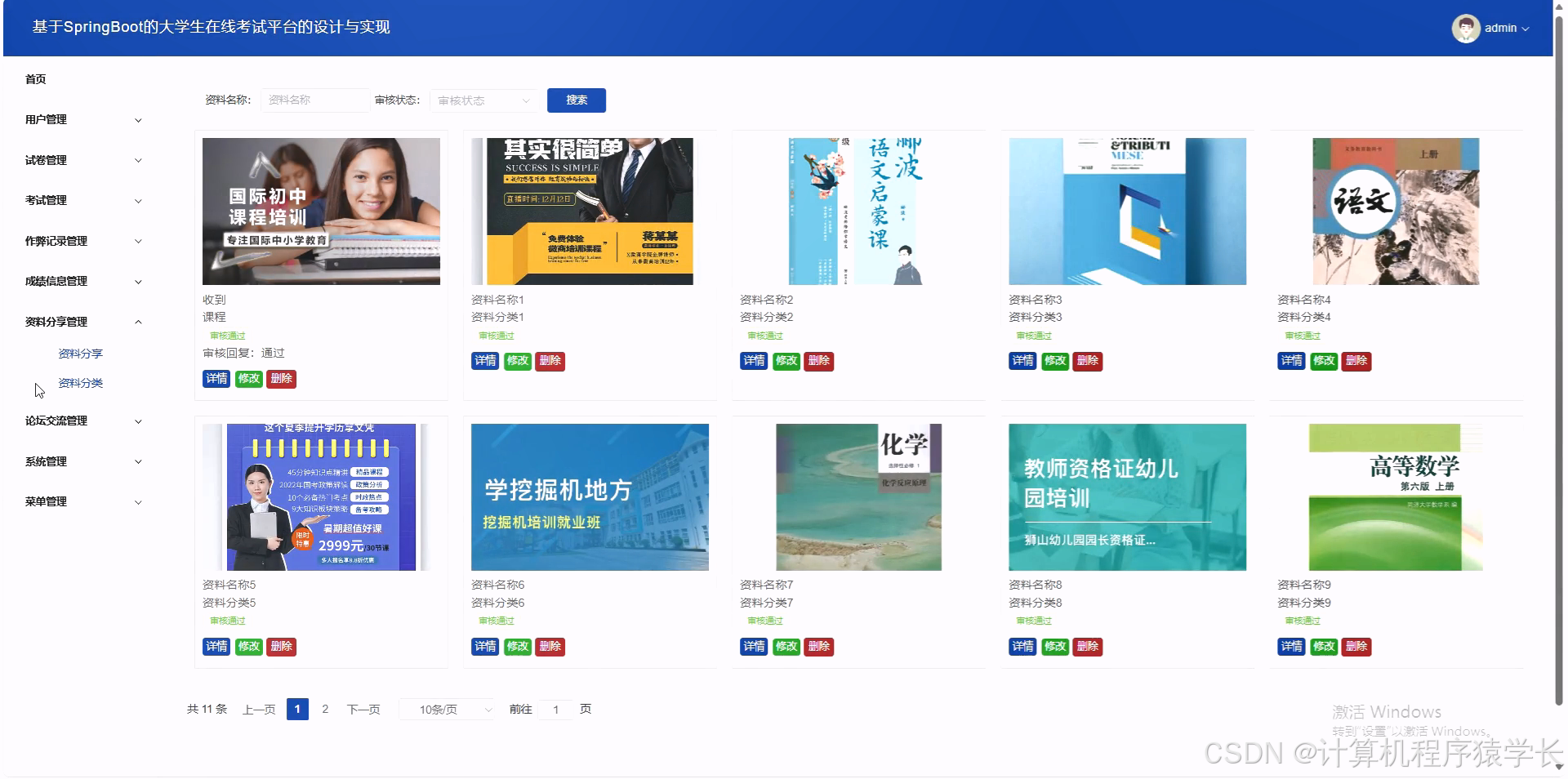Click the 国际初中课程培训 thumbnail
This screenshot has width=1568, height=779.
[x=321, y=211]
